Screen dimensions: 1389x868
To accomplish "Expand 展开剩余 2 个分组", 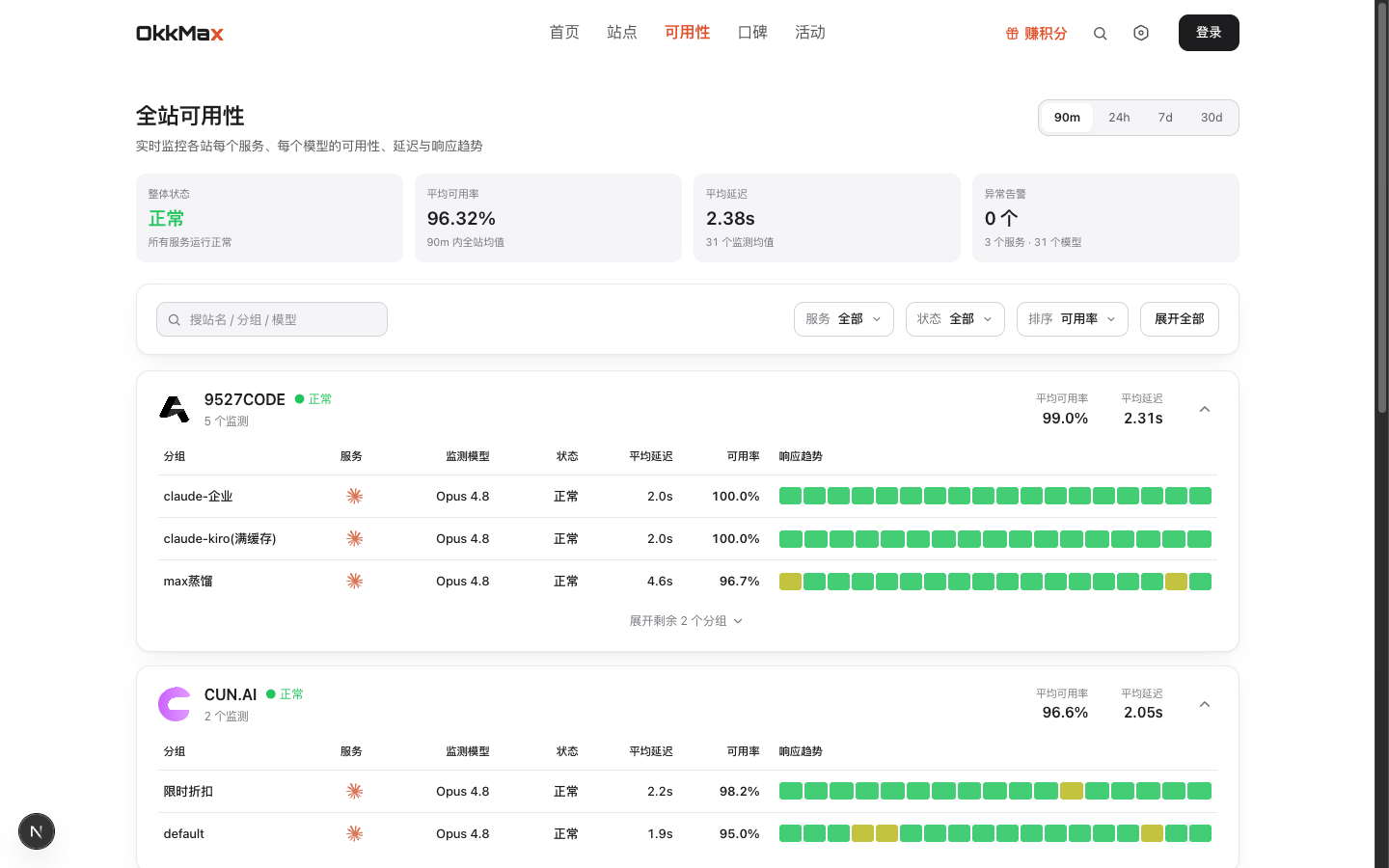I will pos(686,621).
